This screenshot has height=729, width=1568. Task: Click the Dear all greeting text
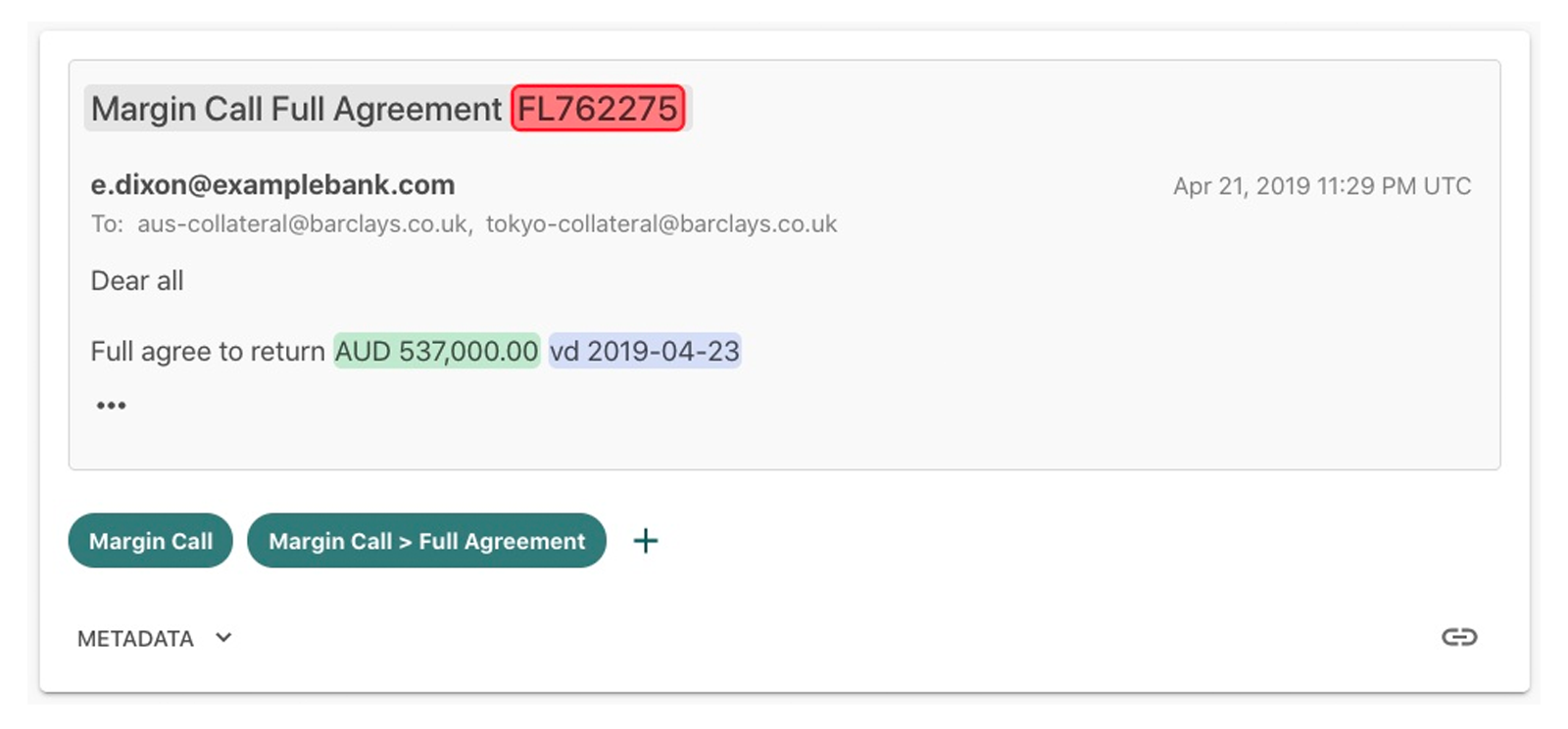(x=137, y=281)
